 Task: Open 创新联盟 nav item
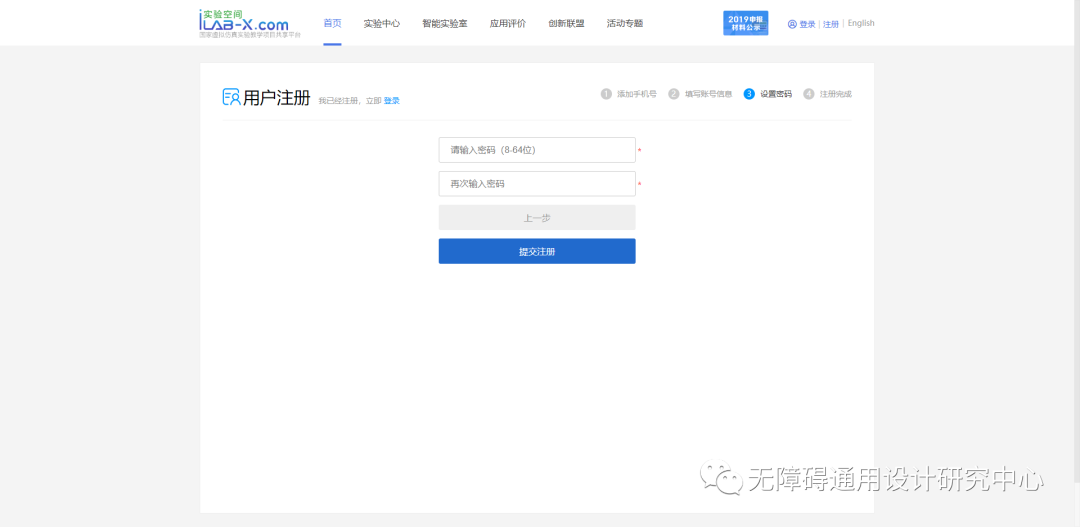tap(566, 23)
